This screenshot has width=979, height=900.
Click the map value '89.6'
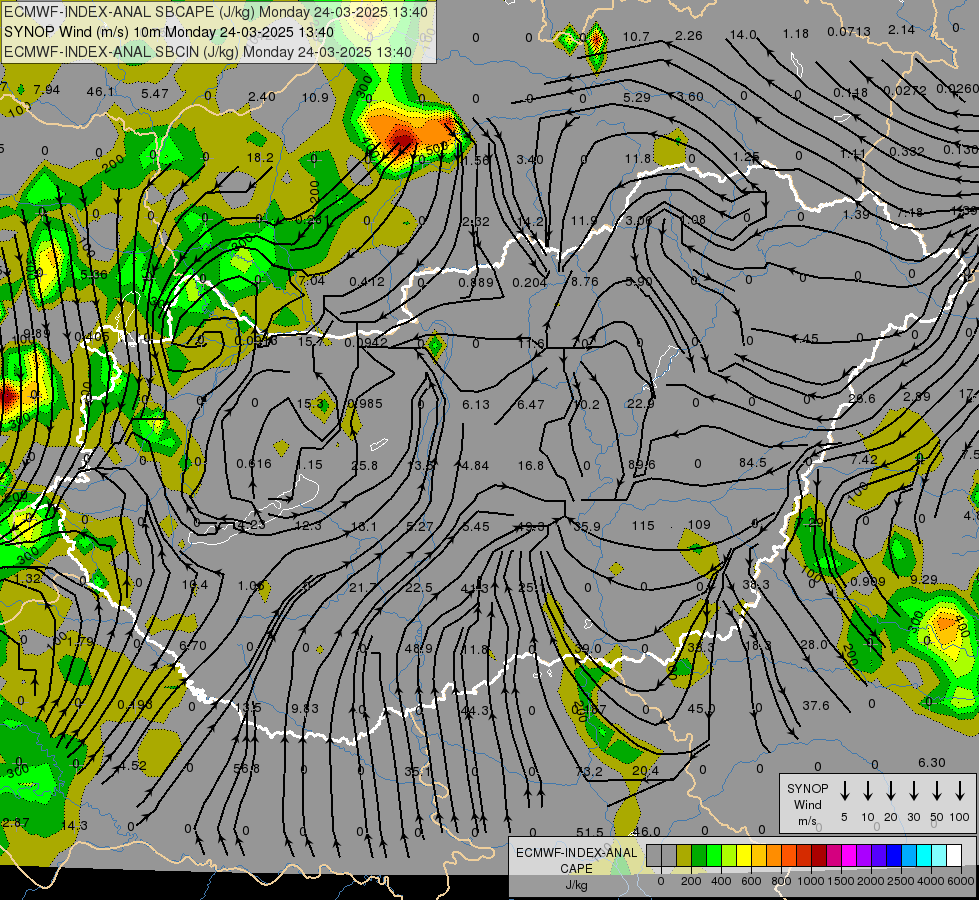[x=642, y=464]
